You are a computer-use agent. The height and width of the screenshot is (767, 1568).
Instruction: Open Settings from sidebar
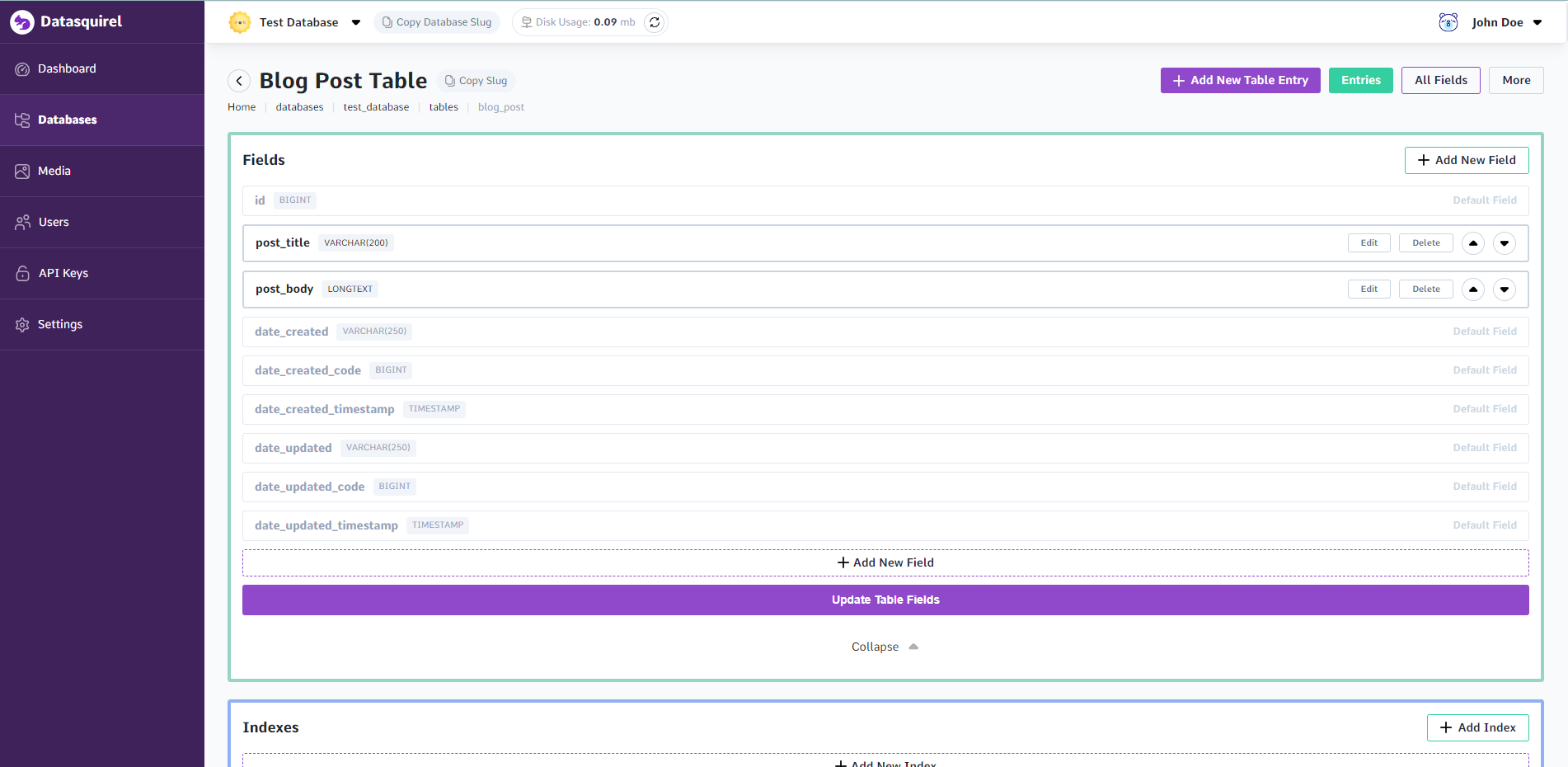[x=102, y=324]
